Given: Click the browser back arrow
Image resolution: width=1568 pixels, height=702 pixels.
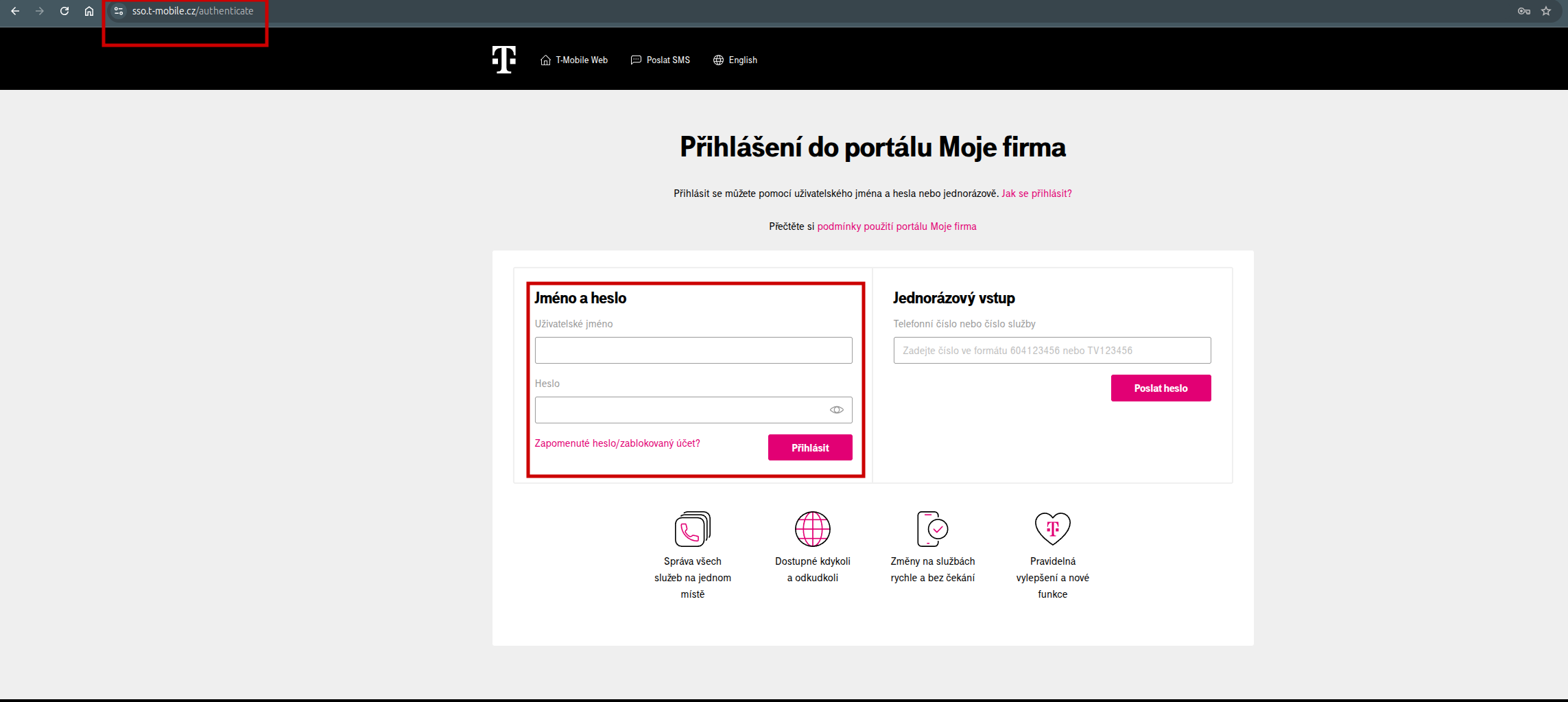Looking at the screenshot, I should 15,11.
